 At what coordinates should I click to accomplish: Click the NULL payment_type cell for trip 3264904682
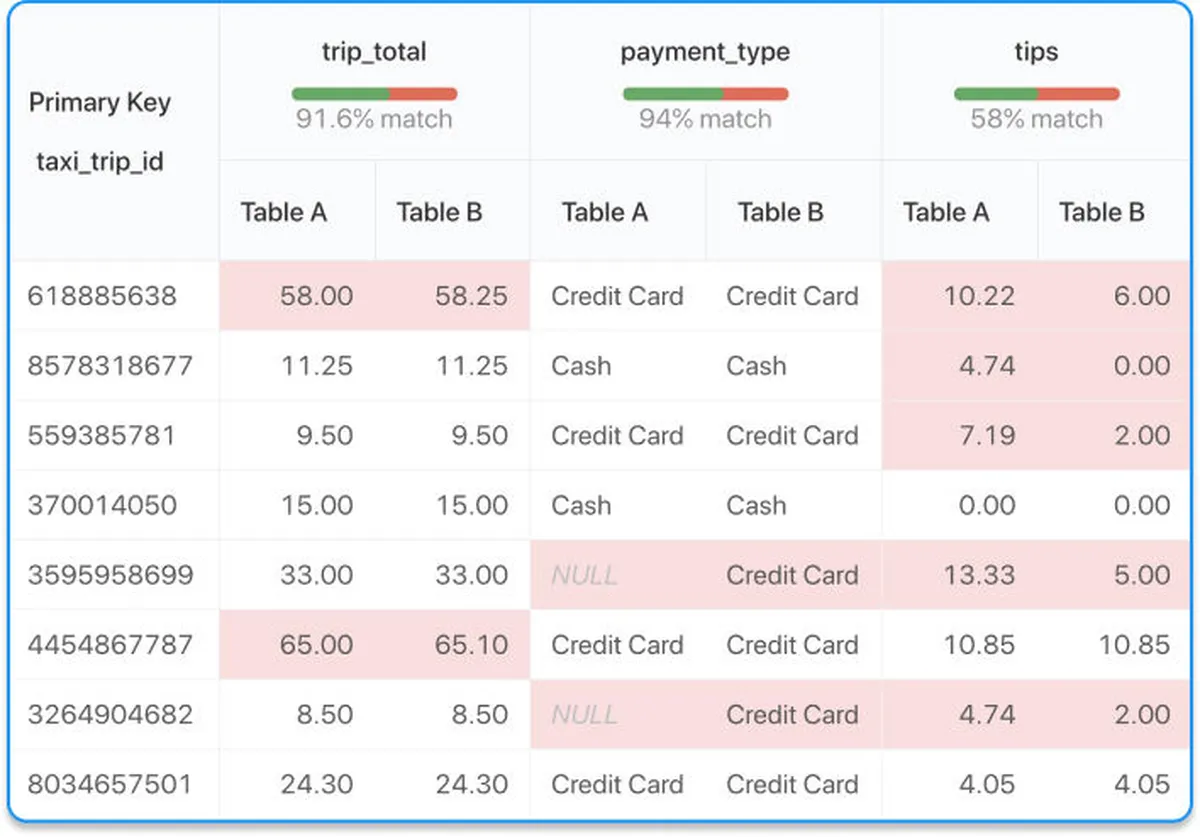(x=584, y=715)
